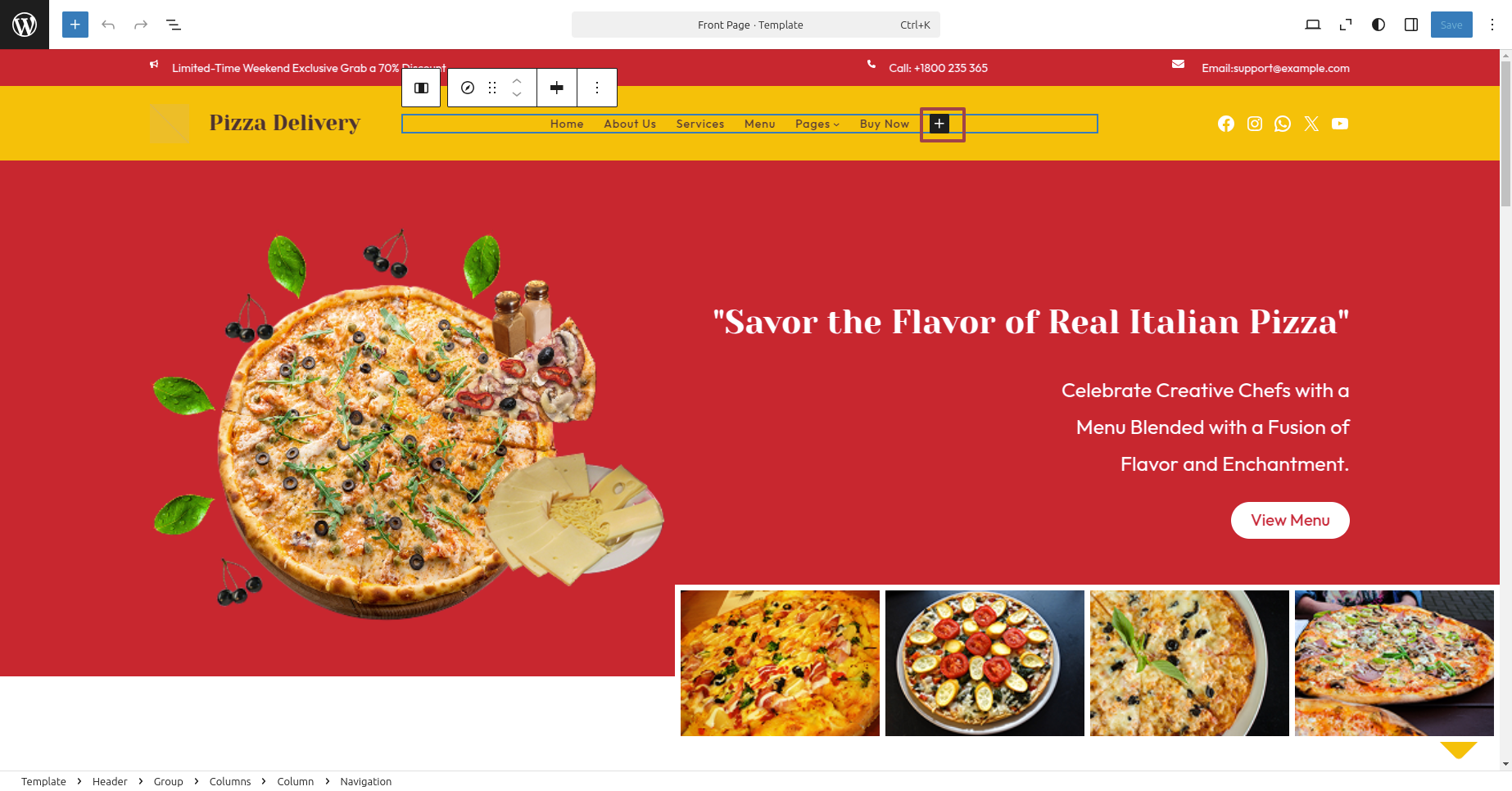Open the desktop view preview dropdown
Viewport: 1512px width, 791px height.
[1312, 25]
